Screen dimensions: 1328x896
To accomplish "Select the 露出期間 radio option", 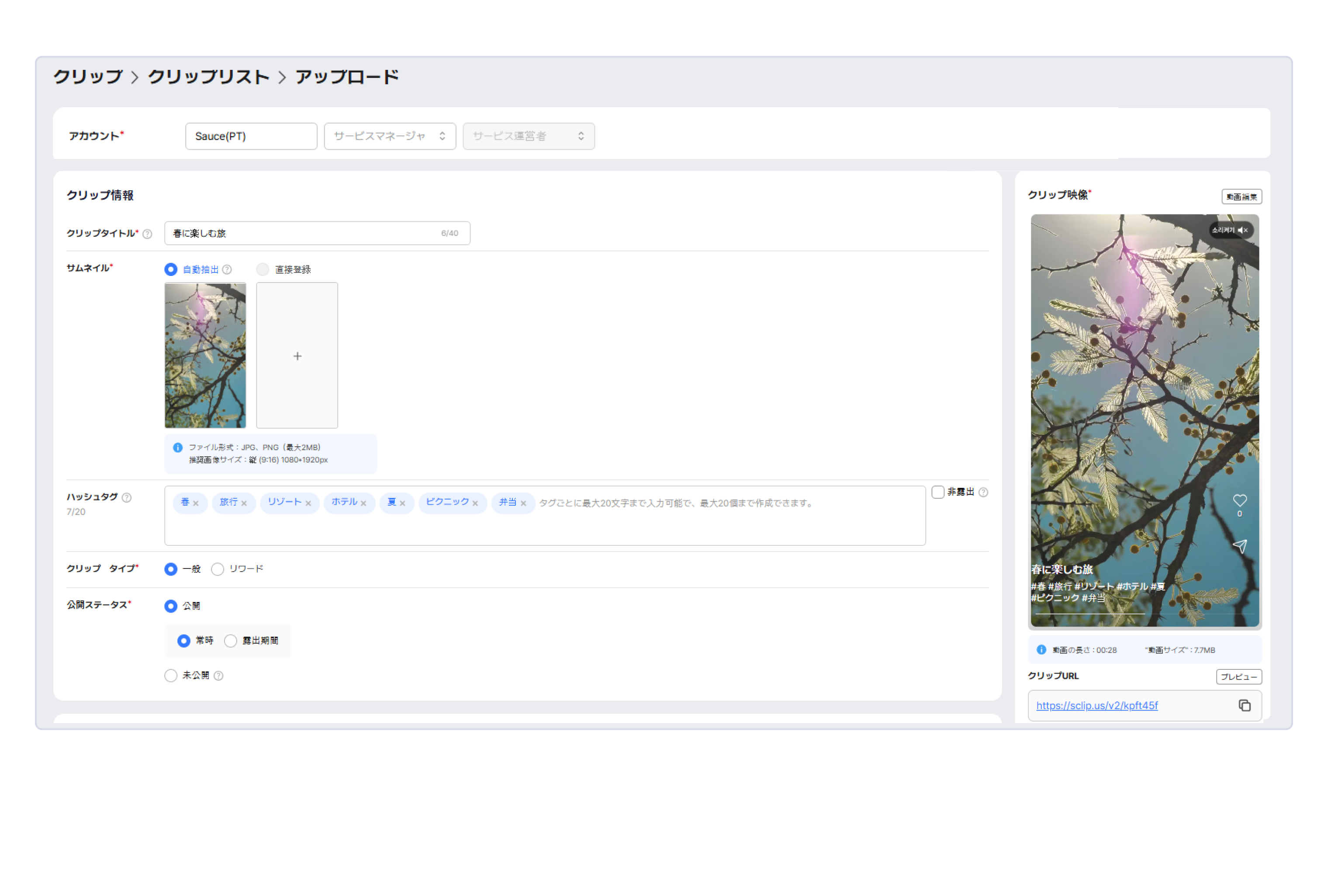I will [230, 641].
